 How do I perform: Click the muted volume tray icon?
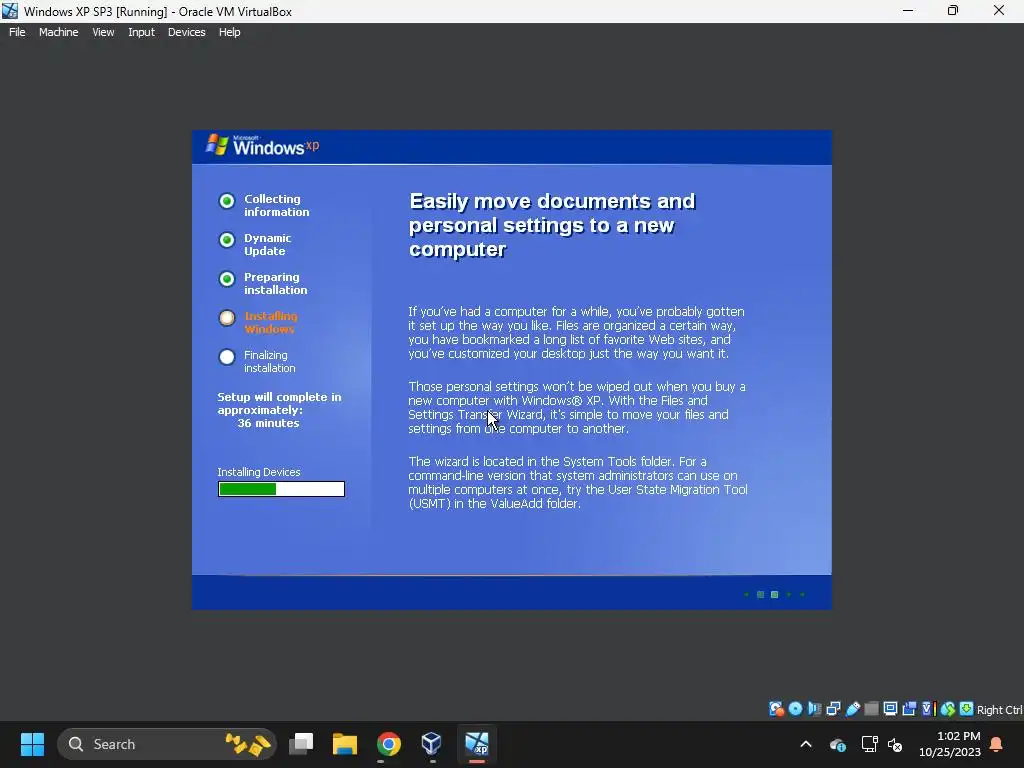895,744
